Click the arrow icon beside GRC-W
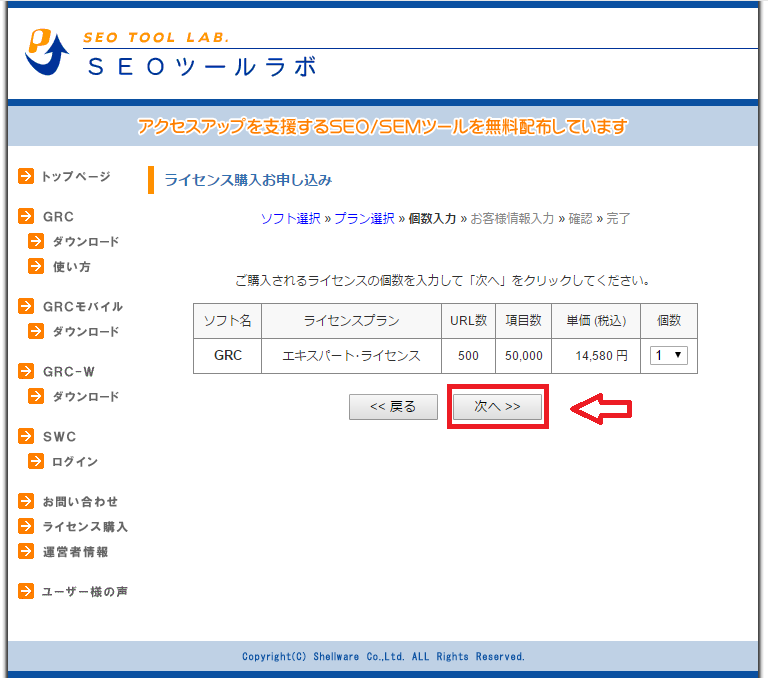Screen dimensions: 768x687 [26, 371]
